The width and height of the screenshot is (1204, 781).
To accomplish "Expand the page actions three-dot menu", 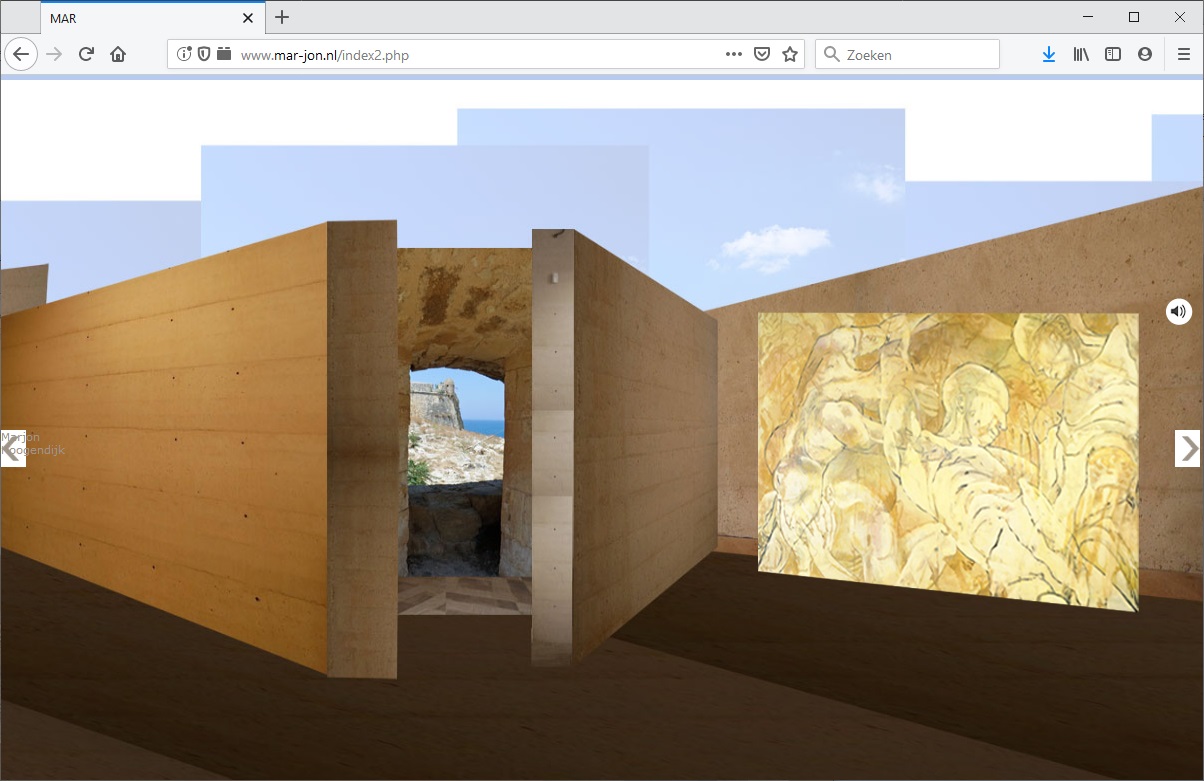I will (734, 54).
